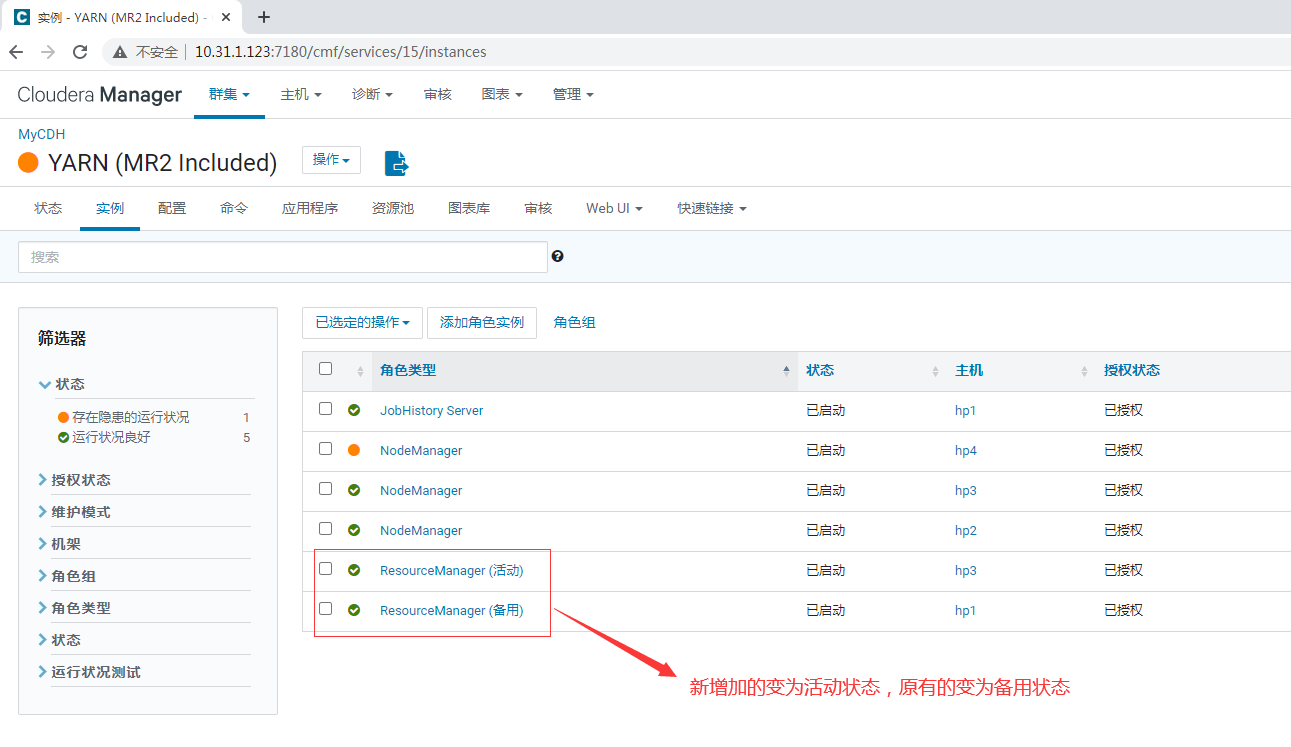Click the search help question mark icon

558,256
